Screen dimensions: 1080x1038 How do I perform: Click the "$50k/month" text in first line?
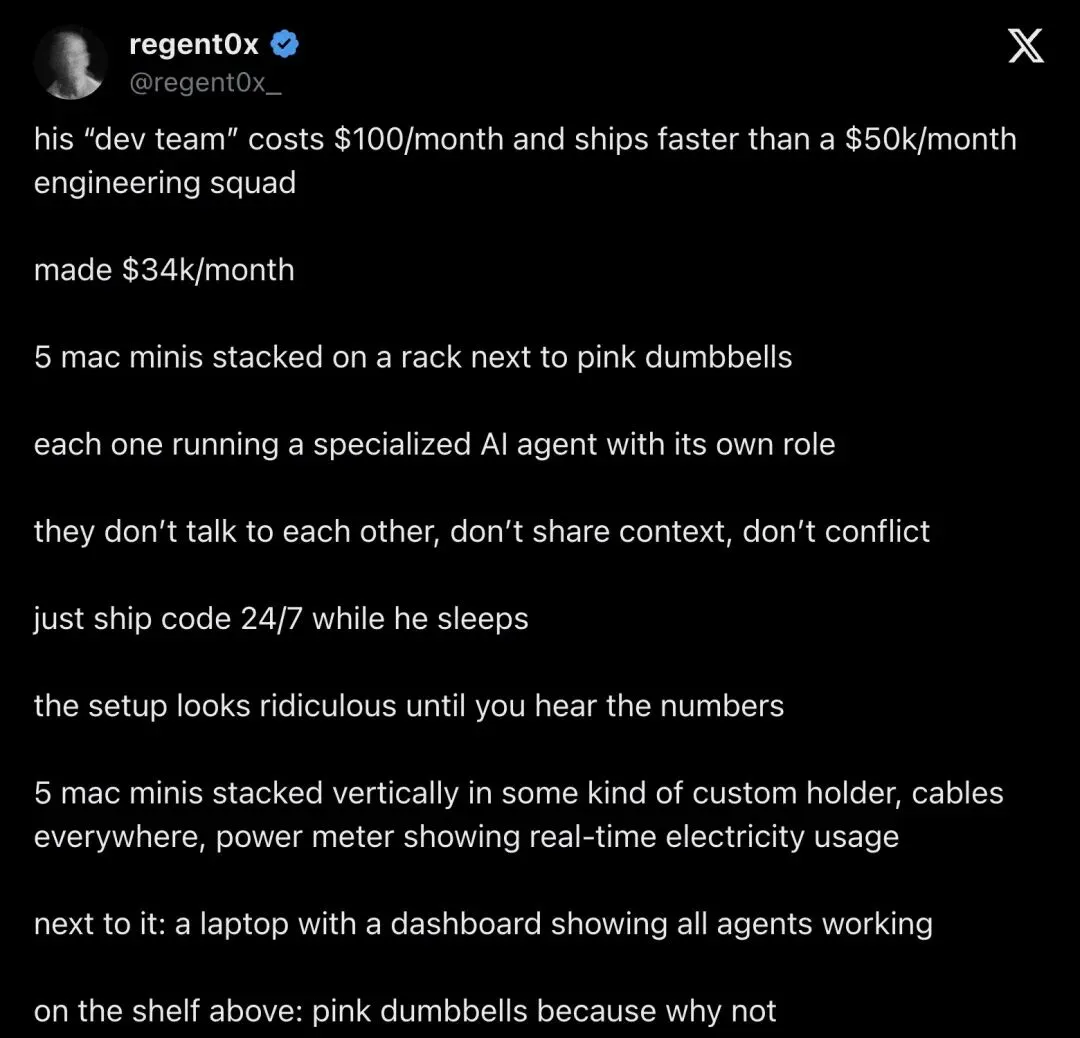pyautogui.click(x=931, y=139)
